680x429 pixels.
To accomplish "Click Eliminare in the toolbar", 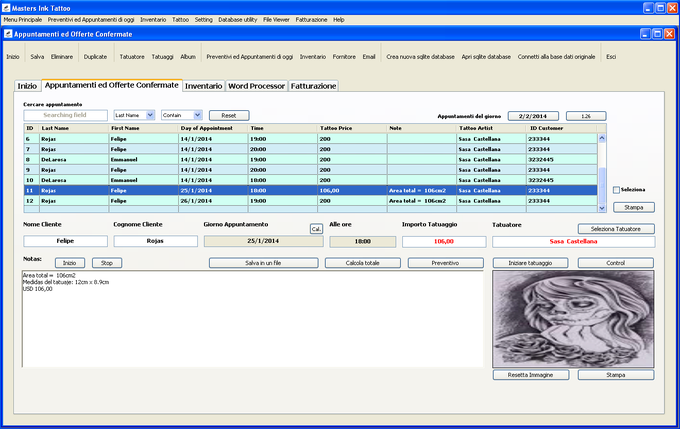I will point(62,57).
